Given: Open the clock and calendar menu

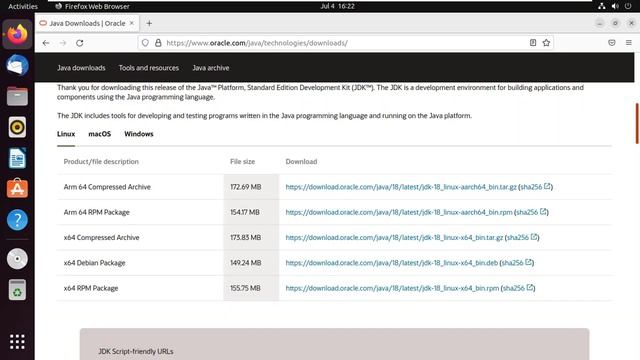Looking at the screenshot, I should pos(338,6).
